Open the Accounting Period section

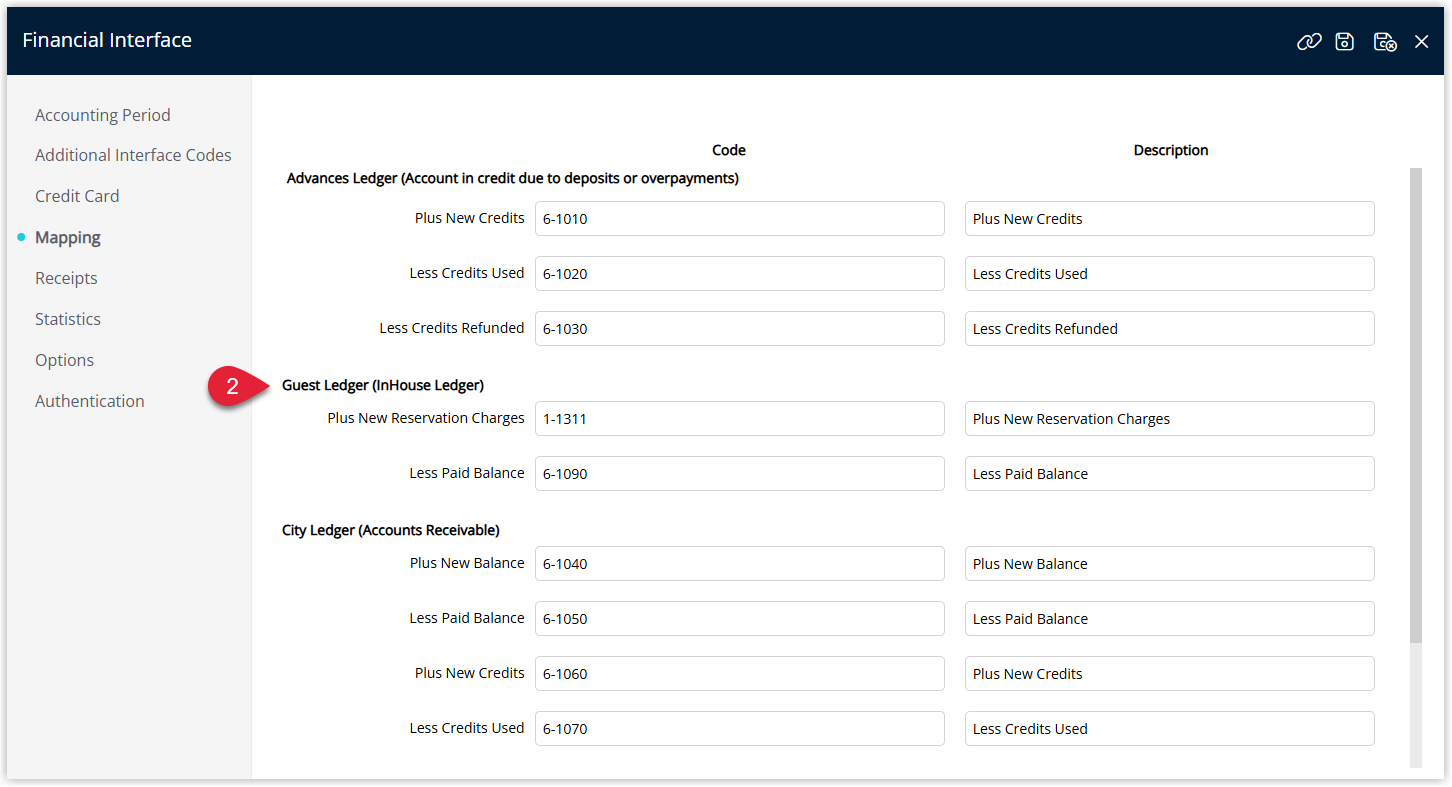click(103, 115)
